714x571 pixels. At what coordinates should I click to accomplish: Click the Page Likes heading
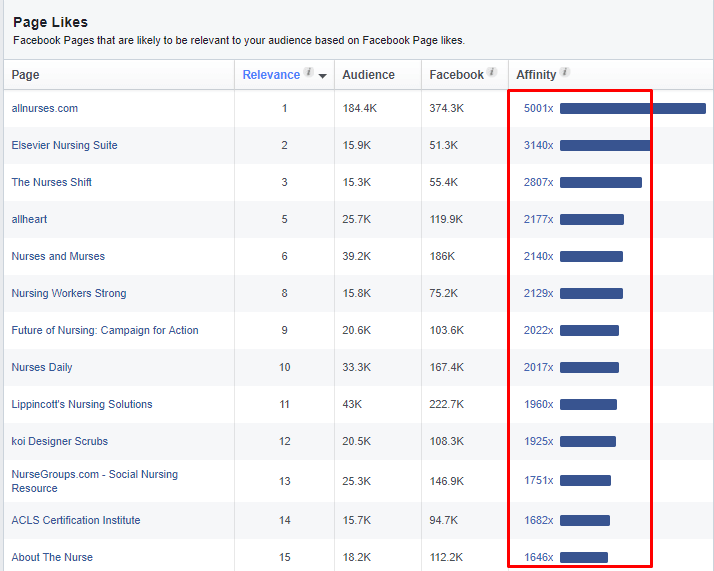click(51, 22)
